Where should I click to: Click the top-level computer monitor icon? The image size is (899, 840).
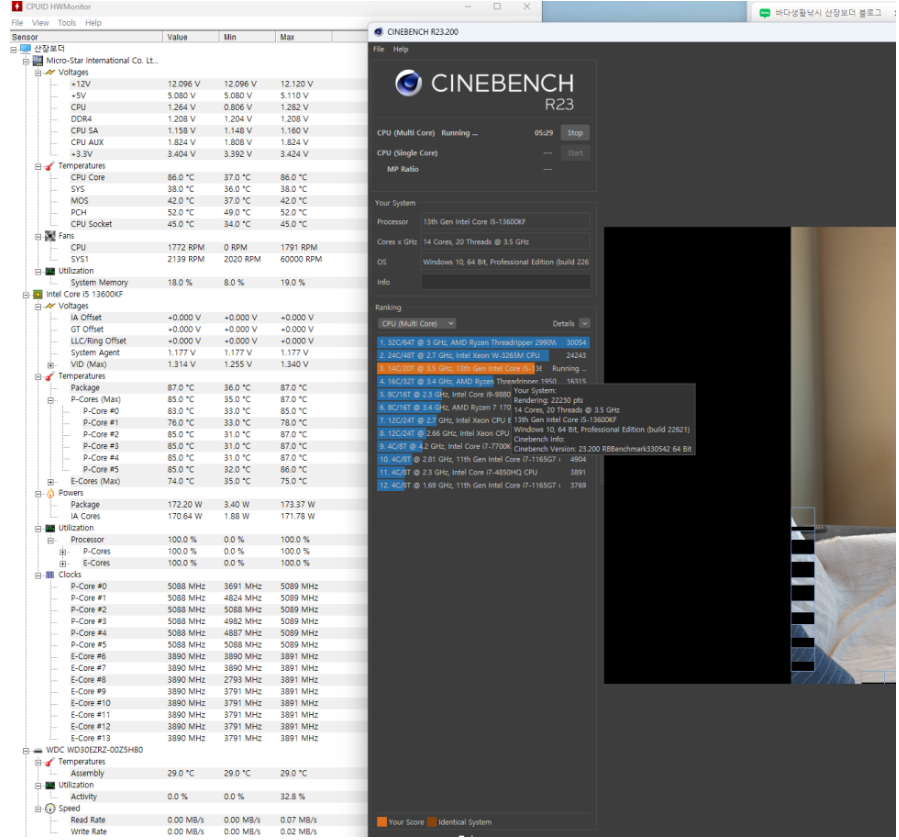coord(25,49)
